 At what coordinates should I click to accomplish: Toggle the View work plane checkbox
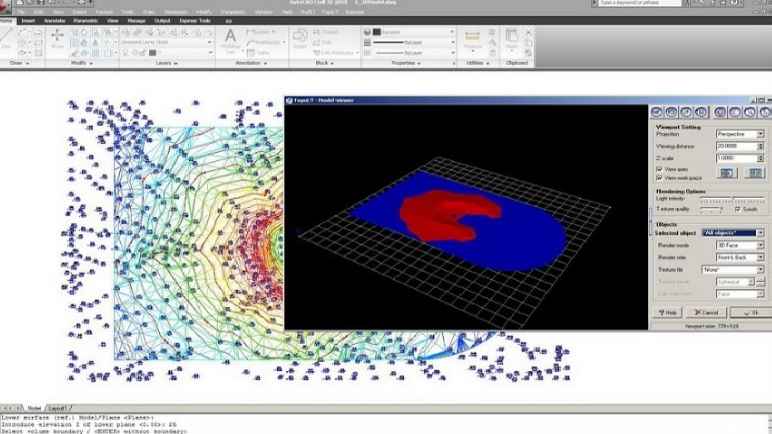[660, 177]
